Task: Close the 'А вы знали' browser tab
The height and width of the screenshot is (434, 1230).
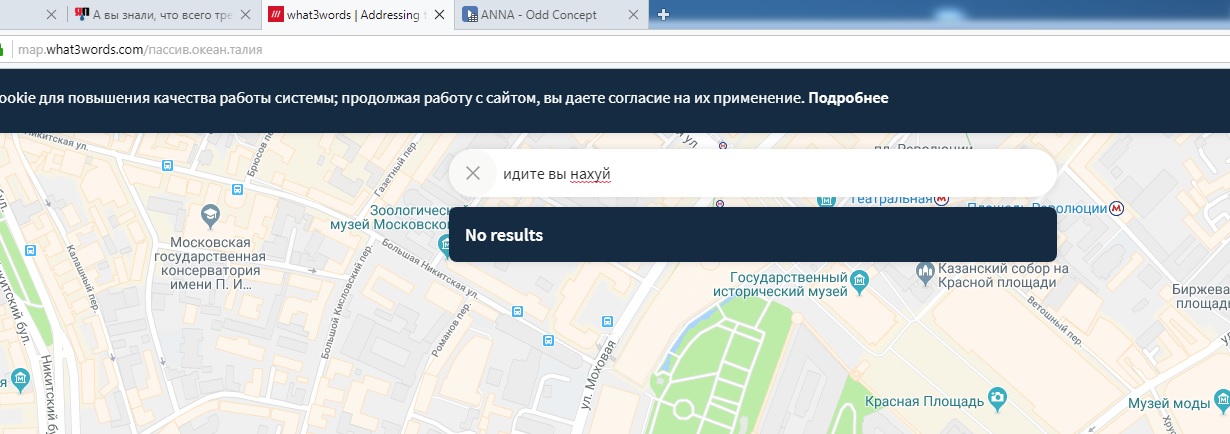Action: point(245,15)
